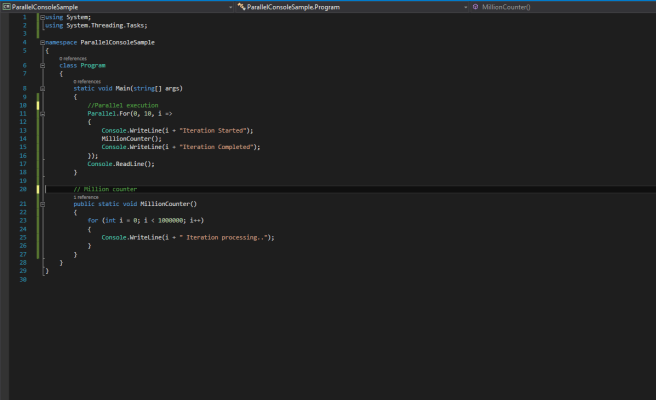Click the C# project icon in navigation bar
The image size is (656, 400).
click(x=5, y=6)
